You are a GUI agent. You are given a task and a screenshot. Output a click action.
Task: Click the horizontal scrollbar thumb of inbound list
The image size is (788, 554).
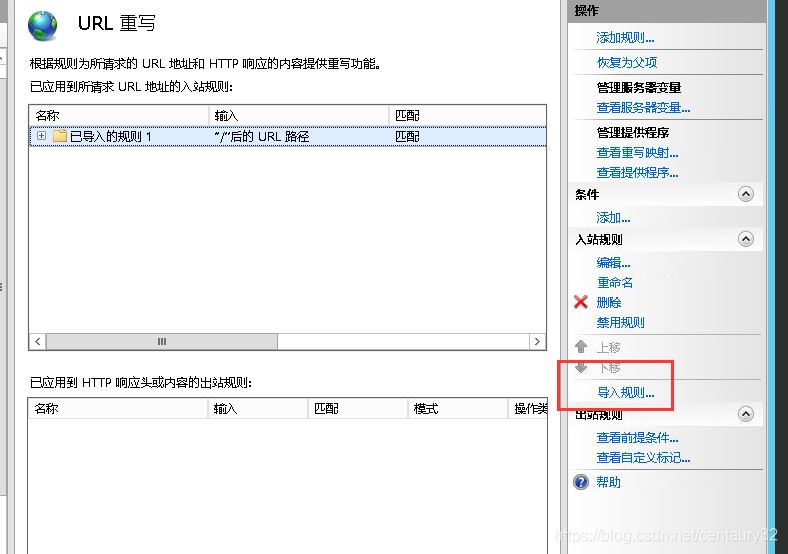[161, 341]
